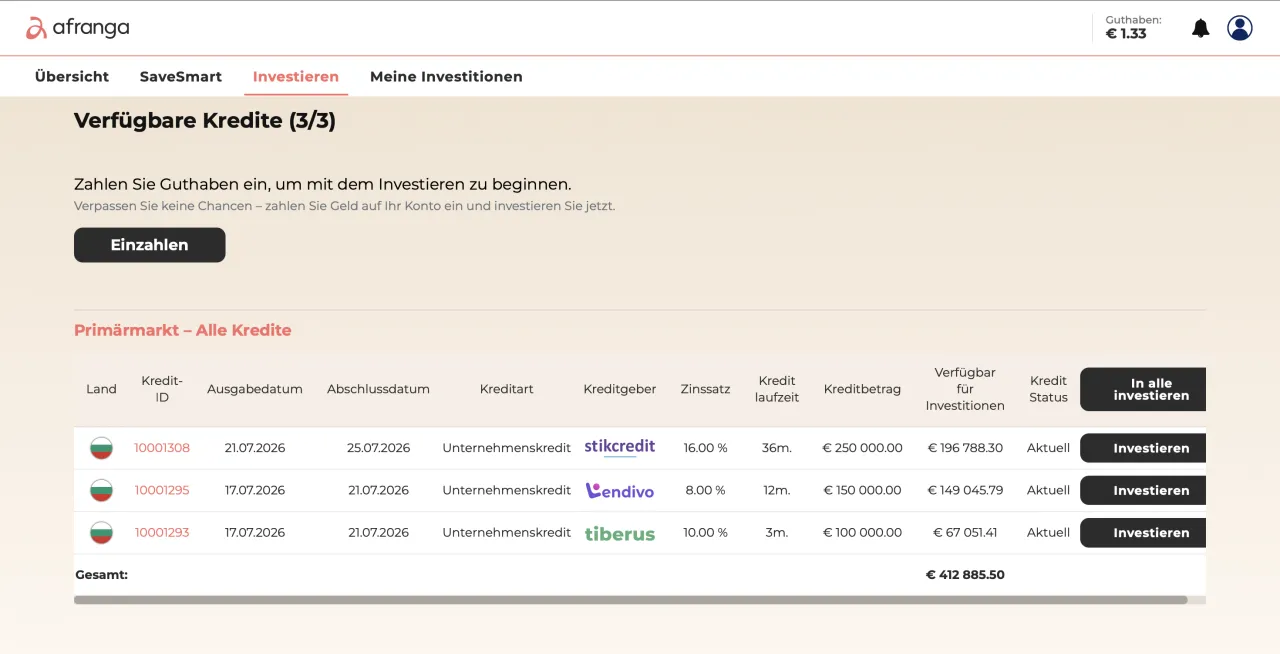
Task: Open loan ID 10001308 link
Action: [x=162, y=448]
